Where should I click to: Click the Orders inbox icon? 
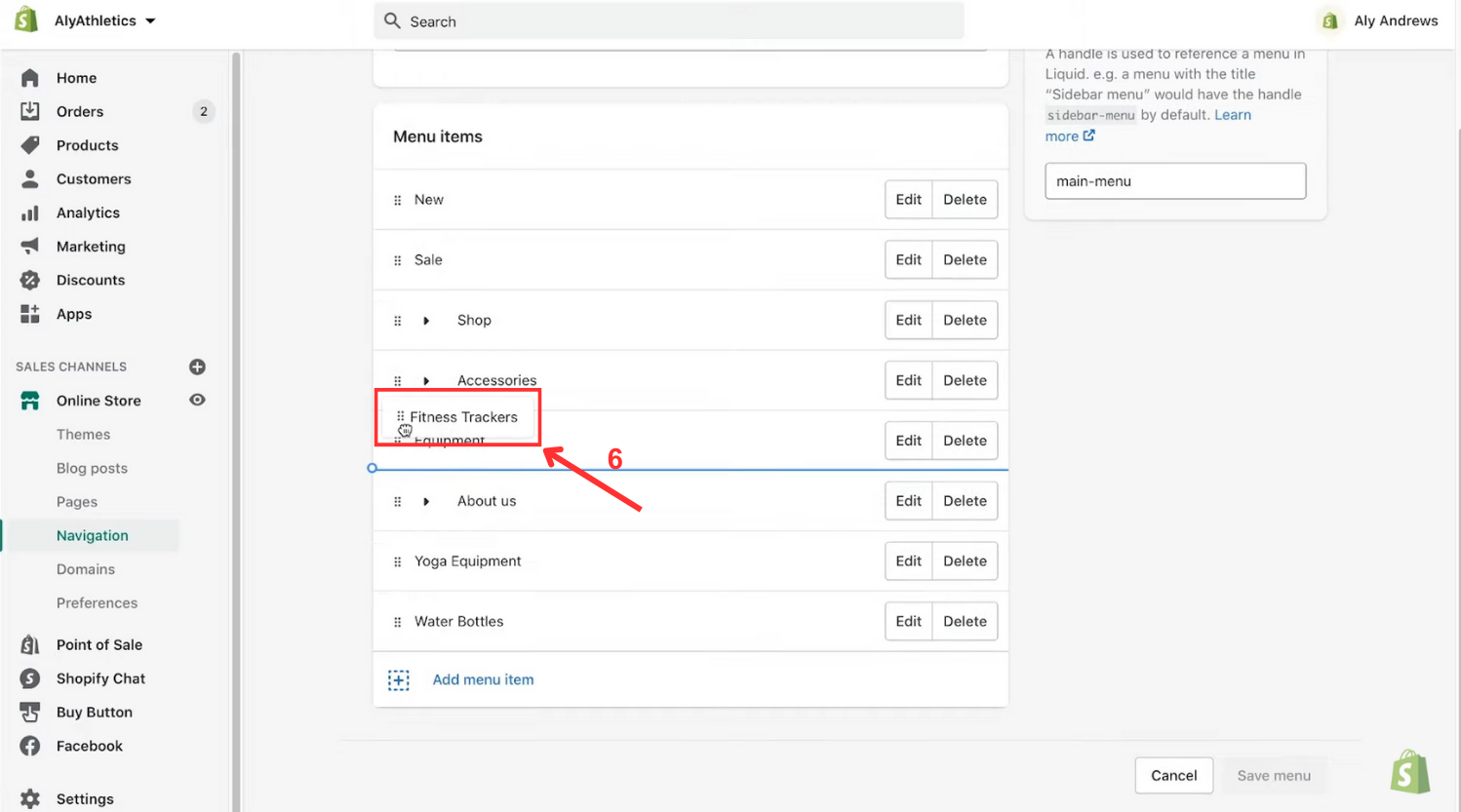tap(30, 111)
